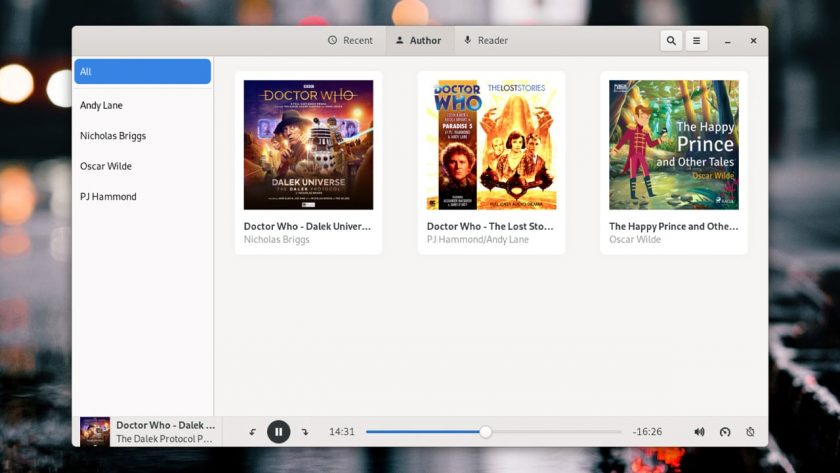
Task: Click now-playing title 'Doctor Who - Dalek ...'
Action: pyautogui.click(x=166, y=425)
